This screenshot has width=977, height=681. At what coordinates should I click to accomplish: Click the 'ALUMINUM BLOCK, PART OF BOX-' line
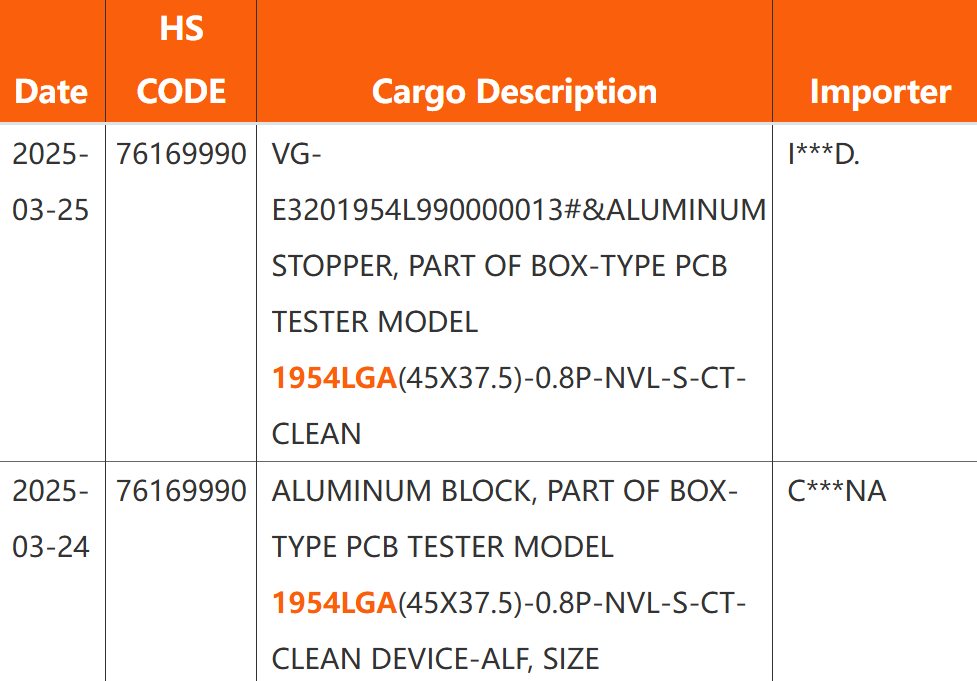(505, 491)
